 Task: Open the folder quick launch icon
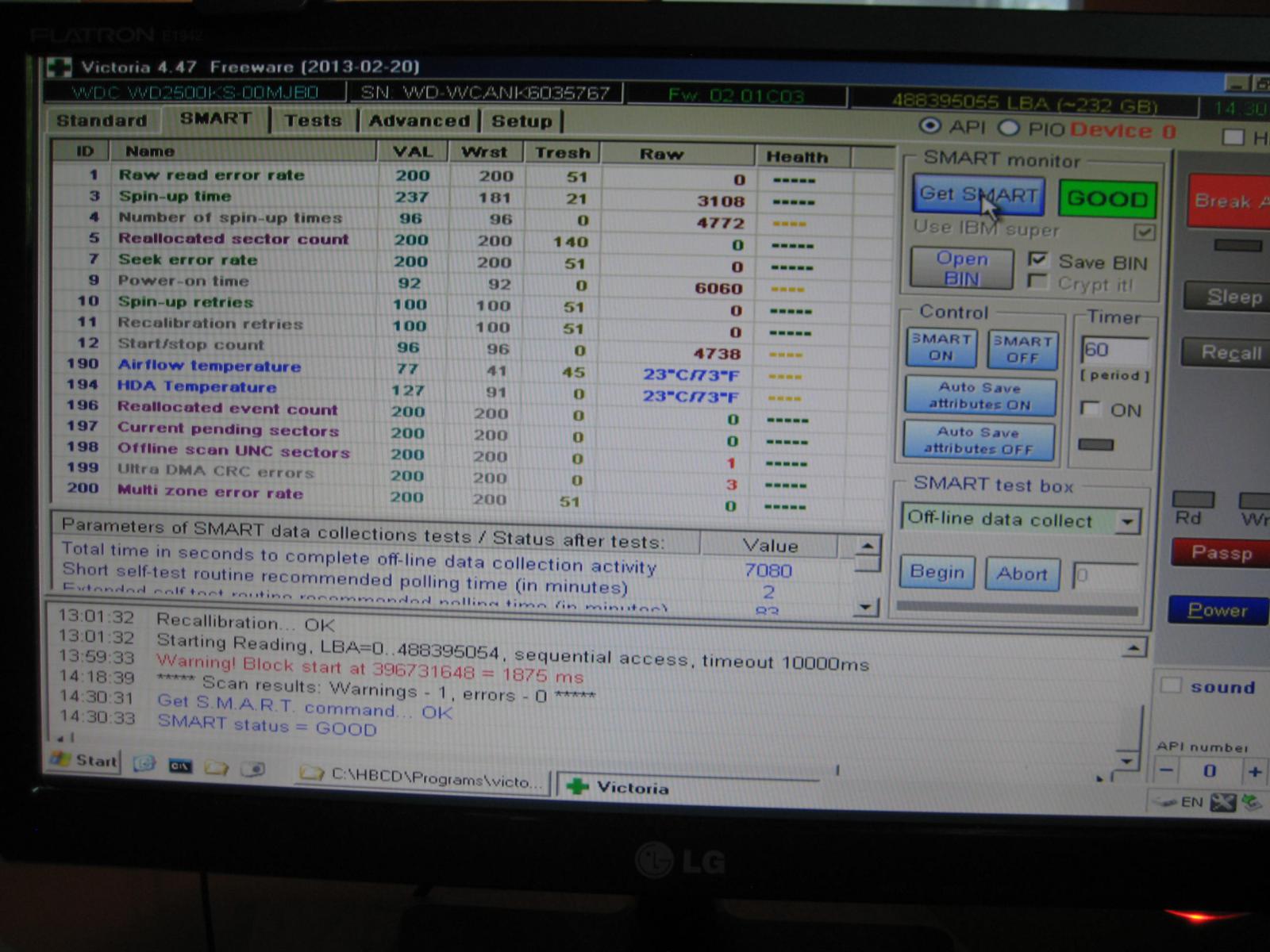(216, 768)
